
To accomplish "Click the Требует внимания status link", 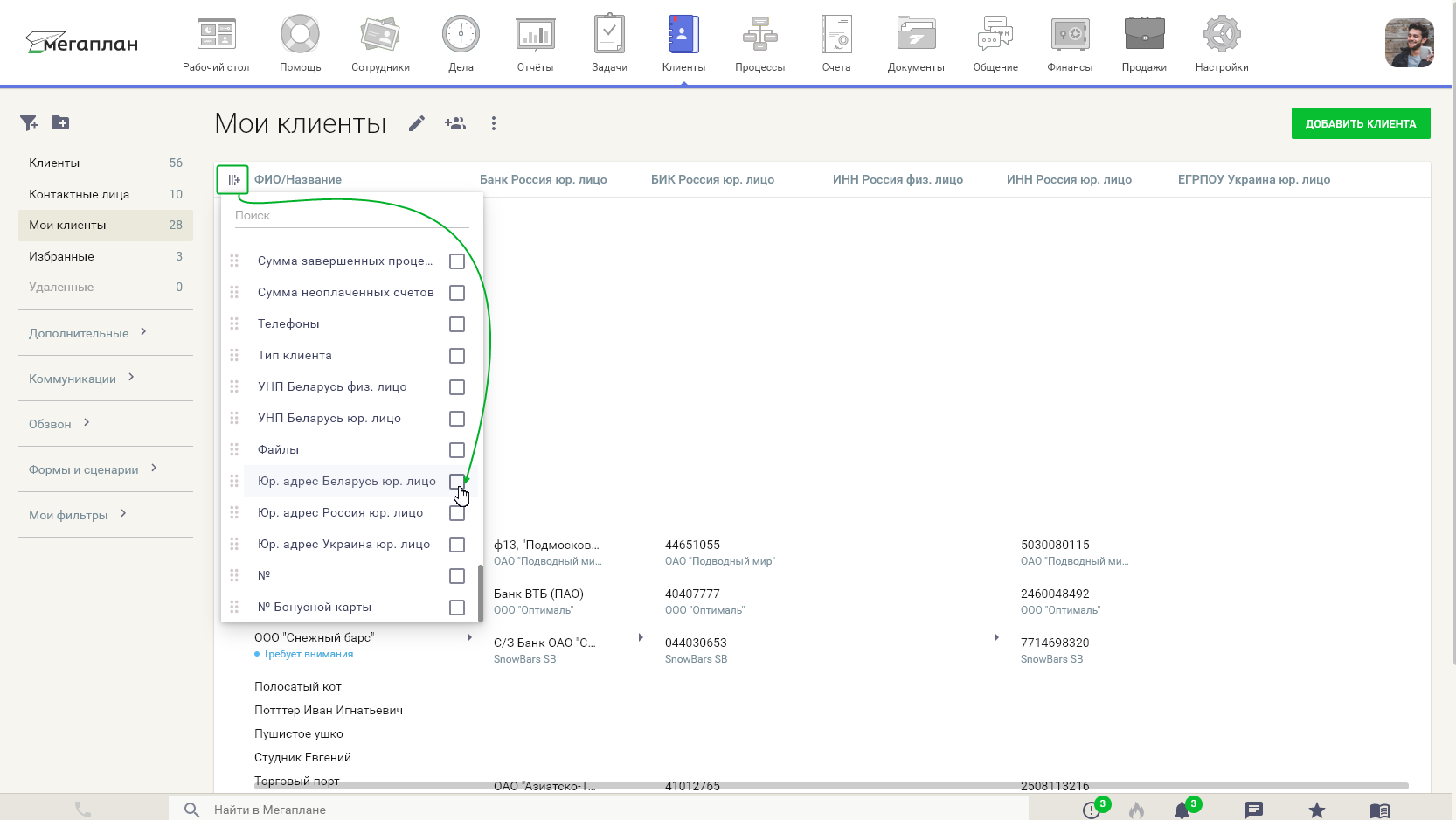I will coord(308,654).
